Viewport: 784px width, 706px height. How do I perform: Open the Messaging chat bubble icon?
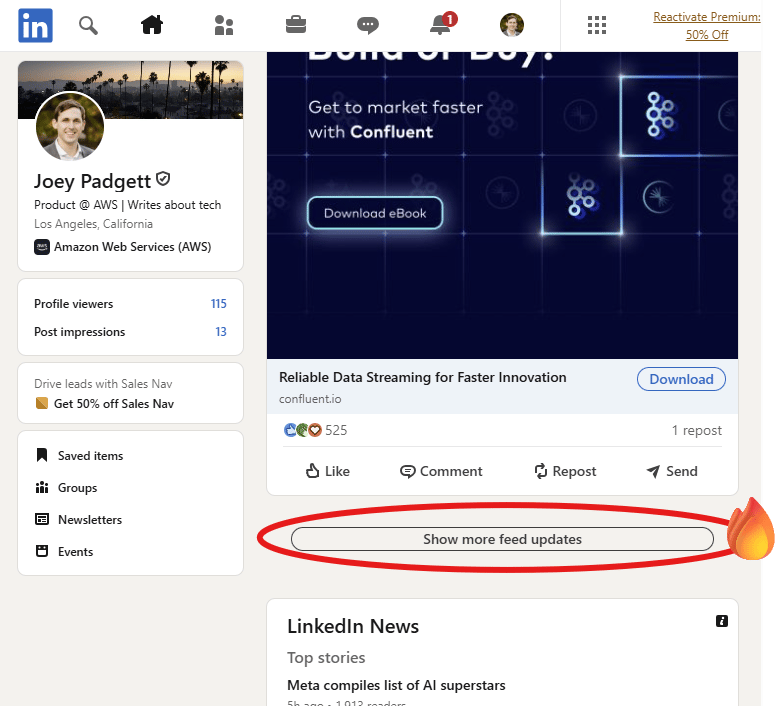368,25
